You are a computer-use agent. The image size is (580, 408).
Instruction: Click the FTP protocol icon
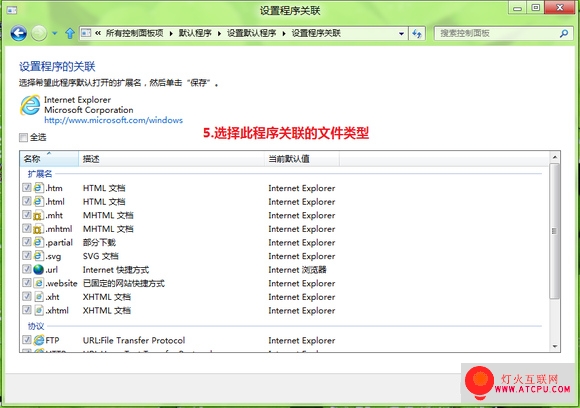click(x=38, y=340)
